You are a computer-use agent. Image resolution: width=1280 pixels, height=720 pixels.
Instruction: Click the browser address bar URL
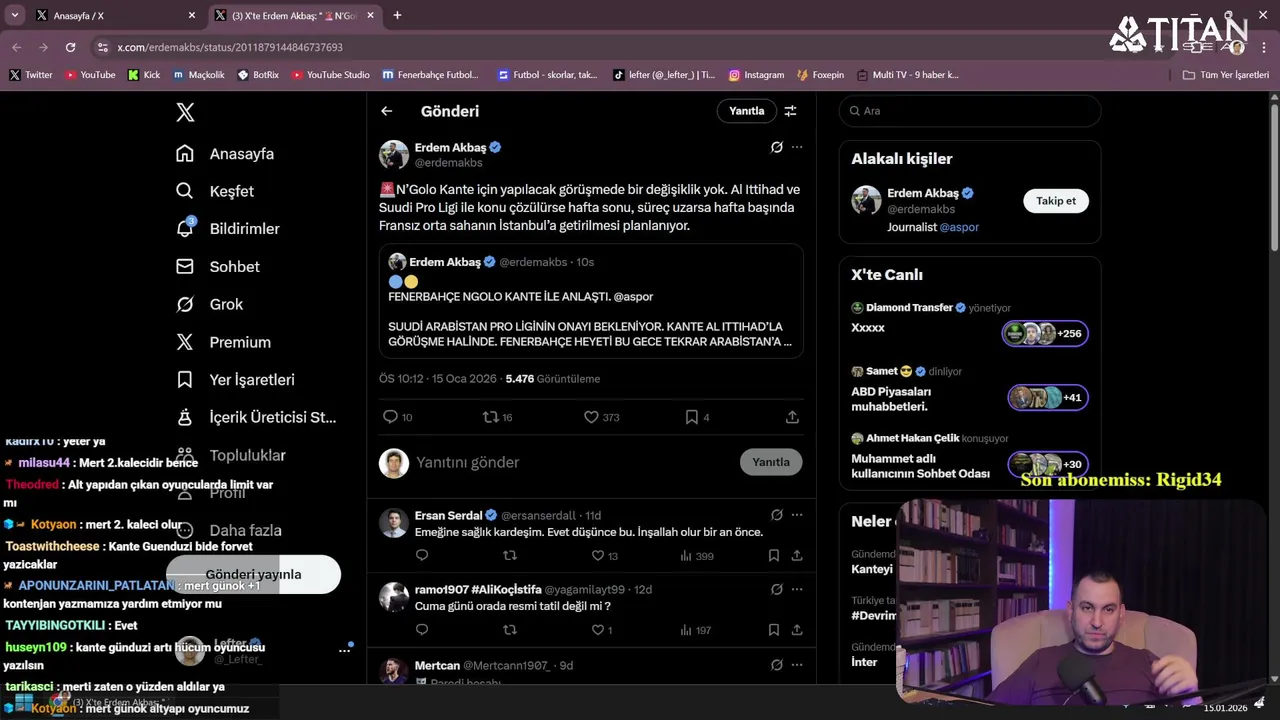coord(230,47)
